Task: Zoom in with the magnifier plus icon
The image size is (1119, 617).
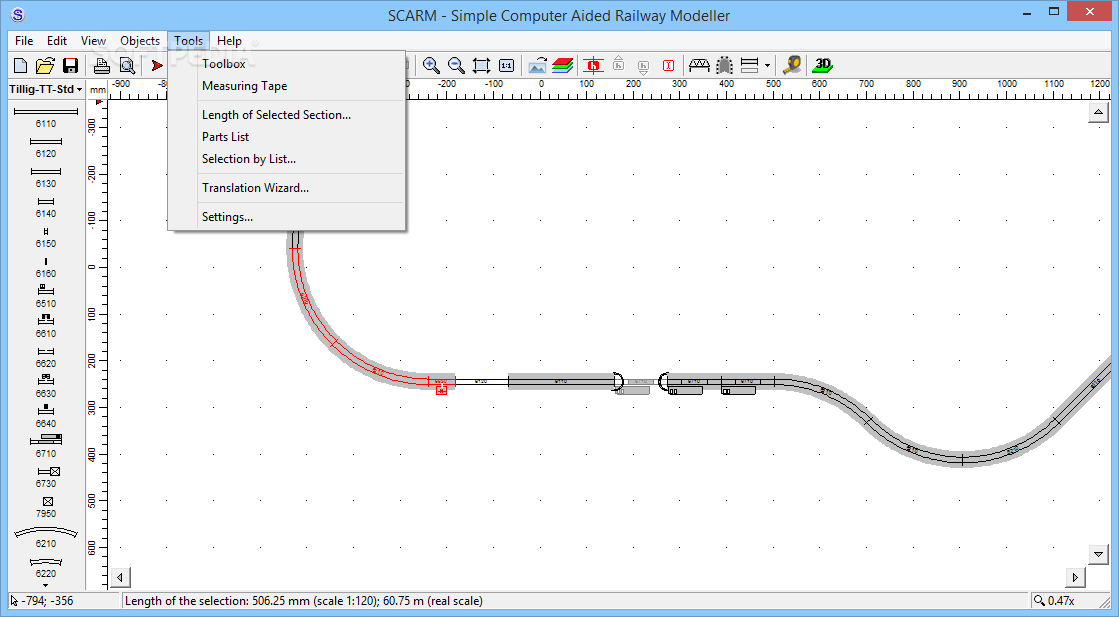Action: (431, 66)
